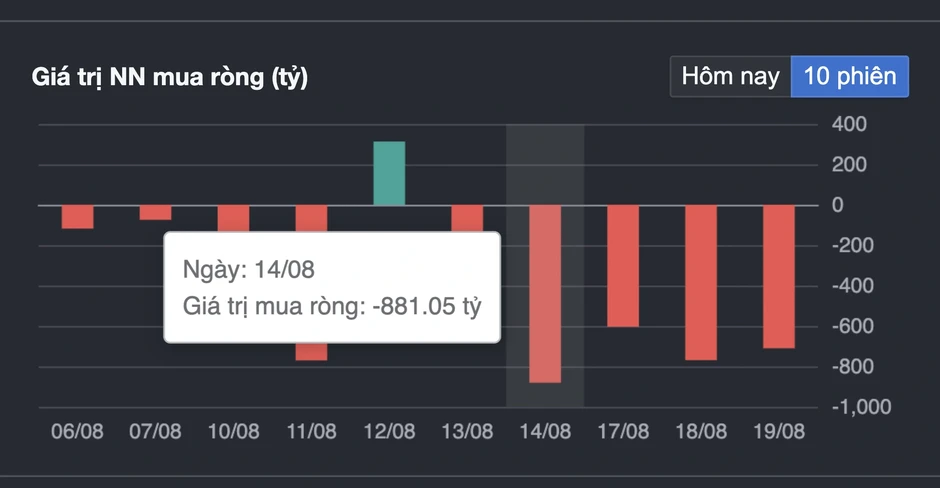
Task: Click the 14/08 axis date label
Action: tap(545, 432)
